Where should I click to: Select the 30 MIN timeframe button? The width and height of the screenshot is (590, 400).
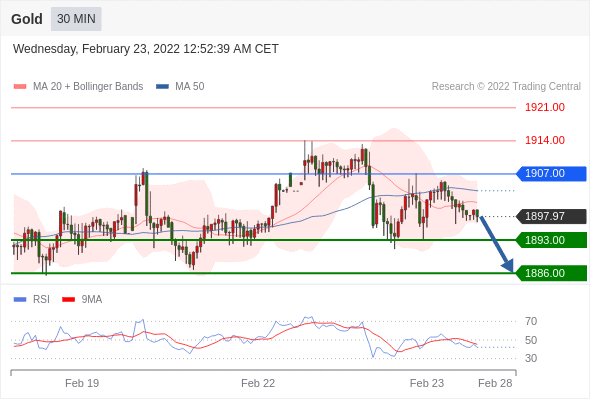(x=76, y=19)
